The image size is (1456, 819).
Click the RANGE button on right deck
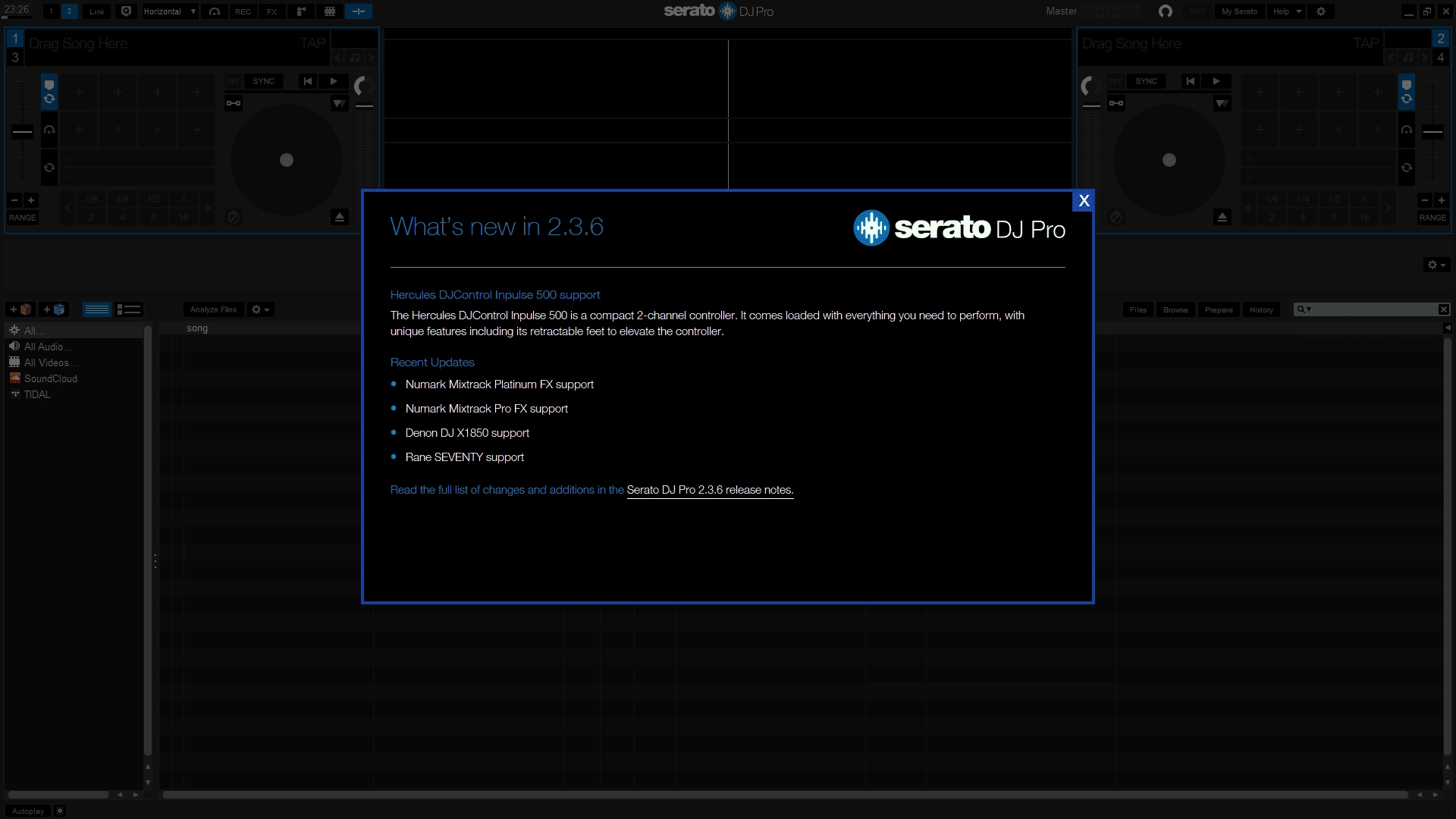(x=1432, y=218)
